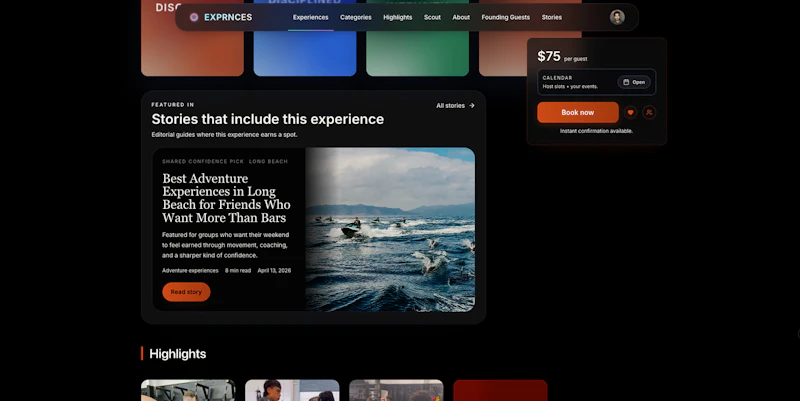800x401 pixels.
Task: Click the 'April 13, 2026' date
Action: point(274,271)
